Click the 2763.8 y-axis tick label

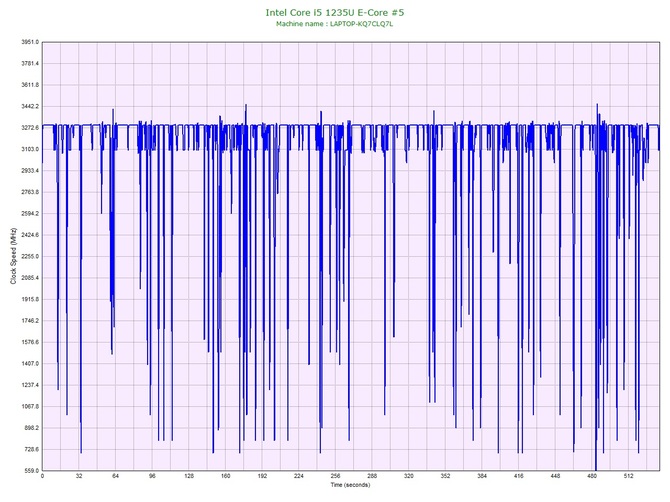tap(29, 192)
